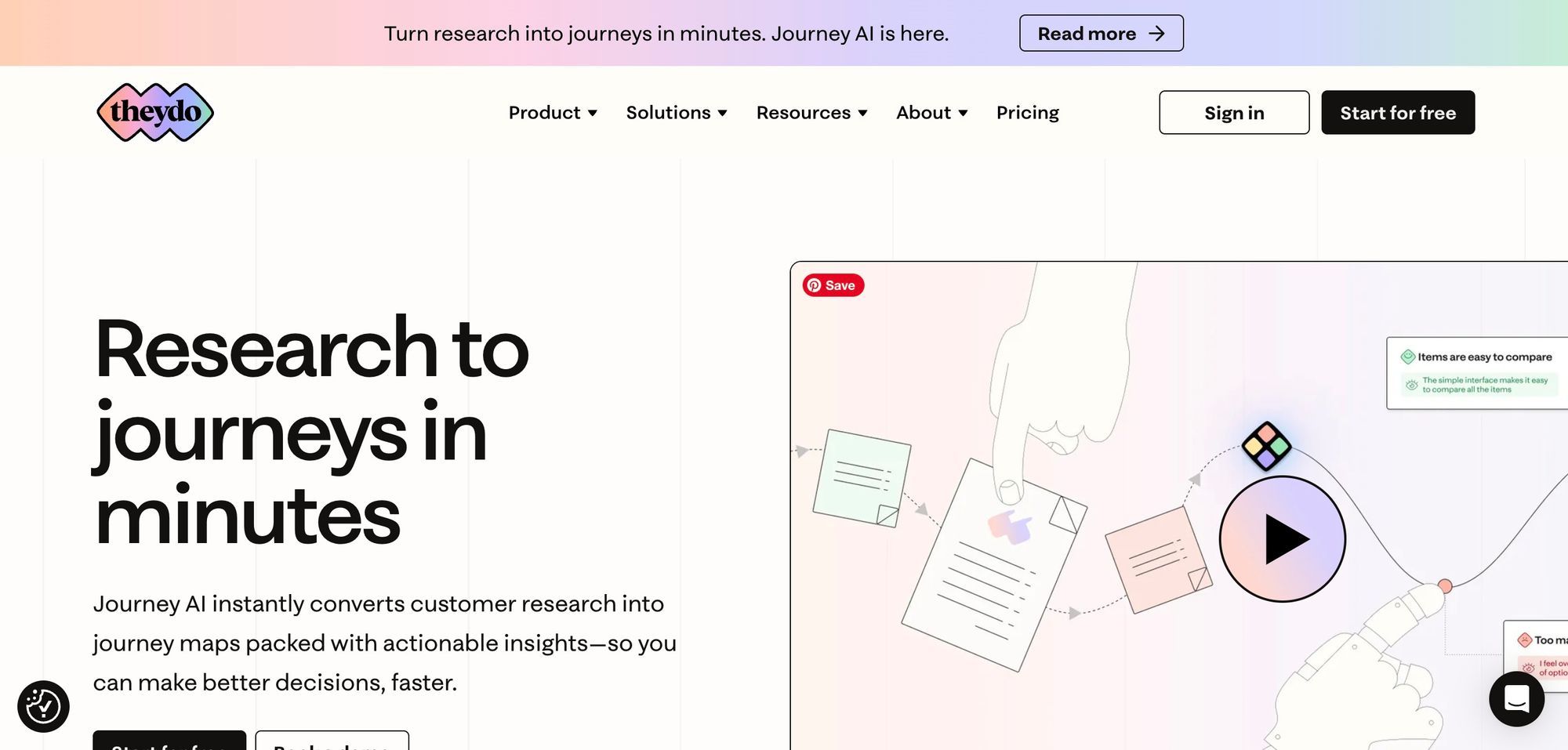The height and width of the screenshot is (750, 1568).
Task: Click the announcement text 'Journey AI is here'
Action: (859, 34)
